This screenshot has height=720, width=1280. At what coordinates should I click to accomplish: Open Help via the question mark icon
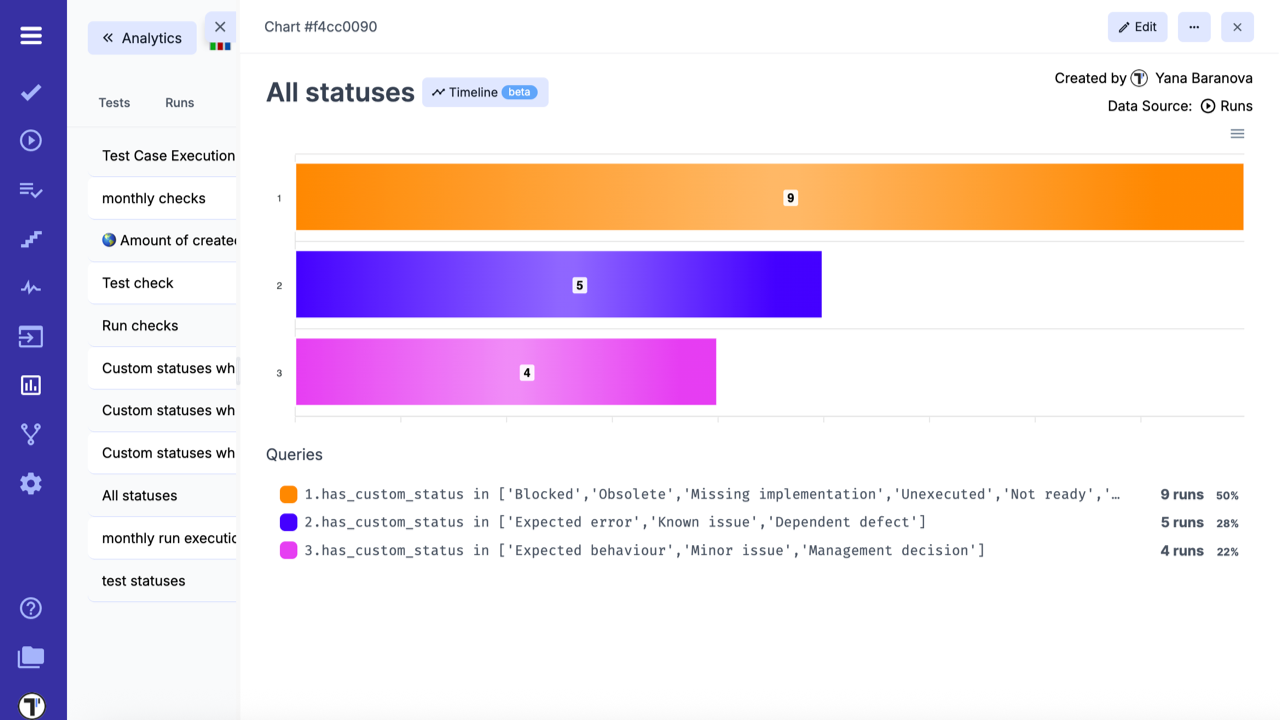[31, 607]
